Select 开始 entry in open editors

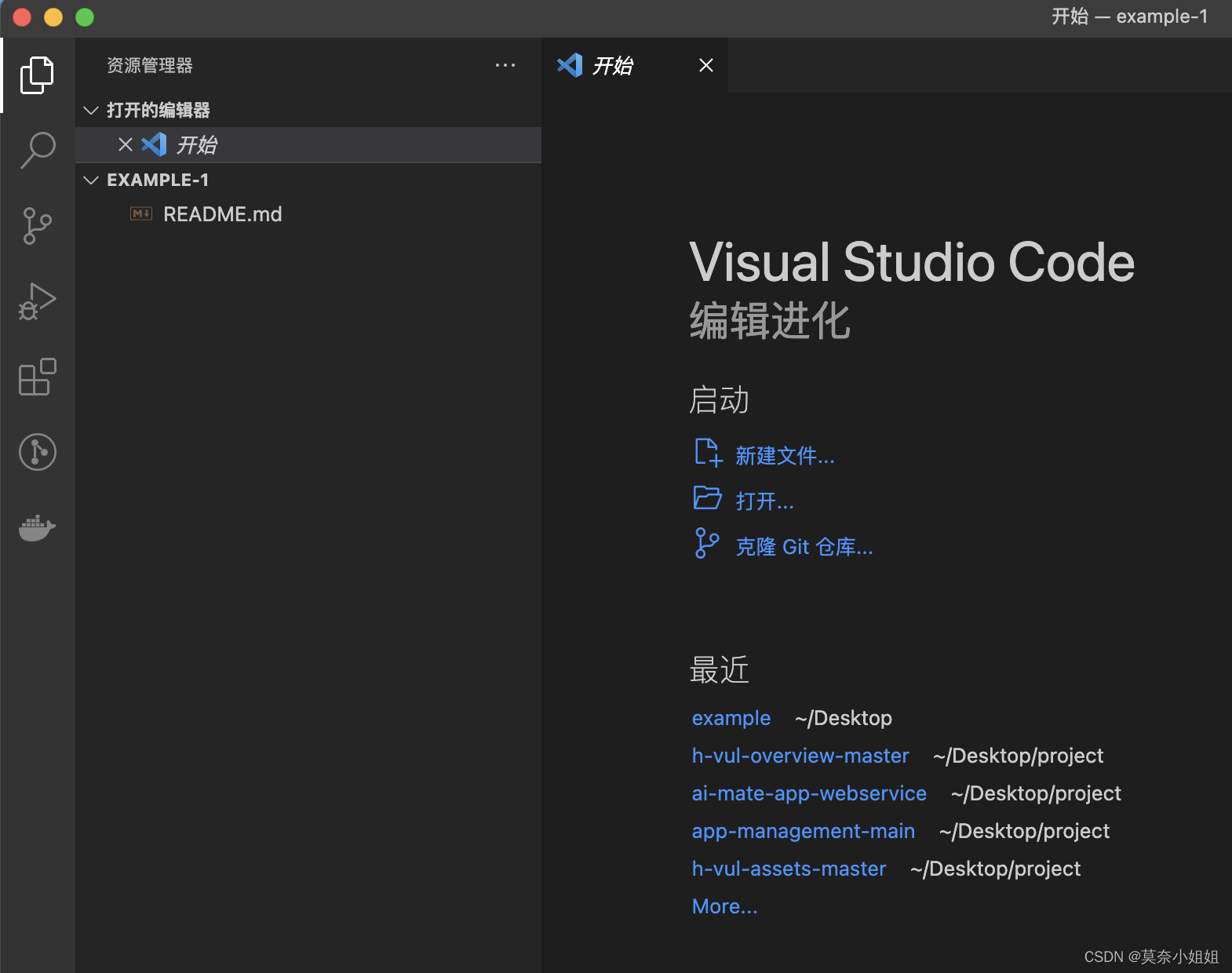[x=308, y=144]
